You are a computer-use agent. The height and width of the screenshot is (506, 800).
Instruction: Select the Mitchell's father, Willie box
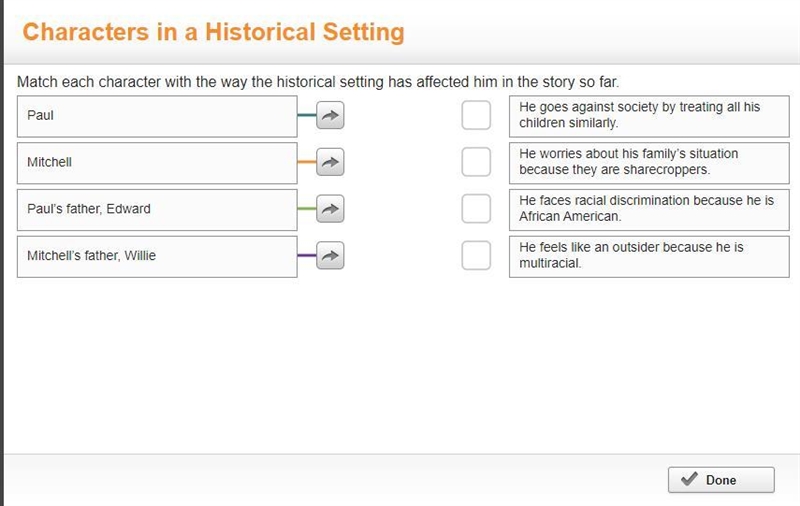157,257
